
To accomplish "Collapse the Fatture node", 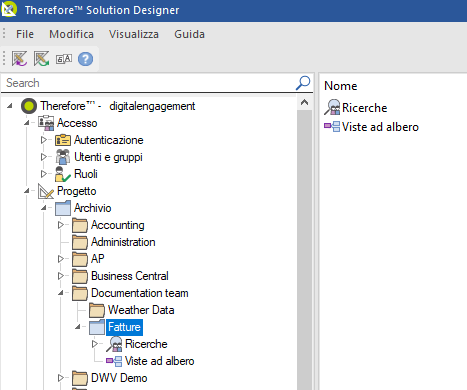I will (78, 327).
